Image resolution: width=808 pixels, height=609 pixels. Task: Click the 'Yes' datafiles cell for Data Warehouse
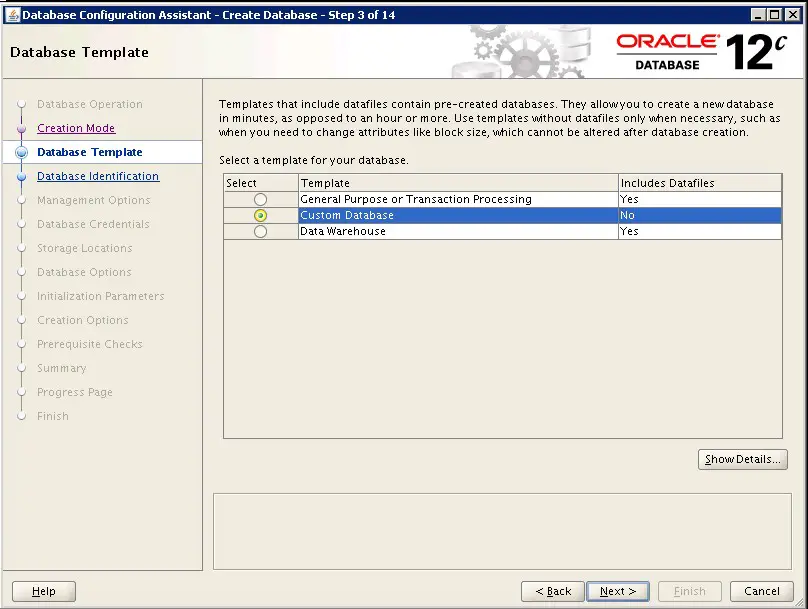pos(700,231)
